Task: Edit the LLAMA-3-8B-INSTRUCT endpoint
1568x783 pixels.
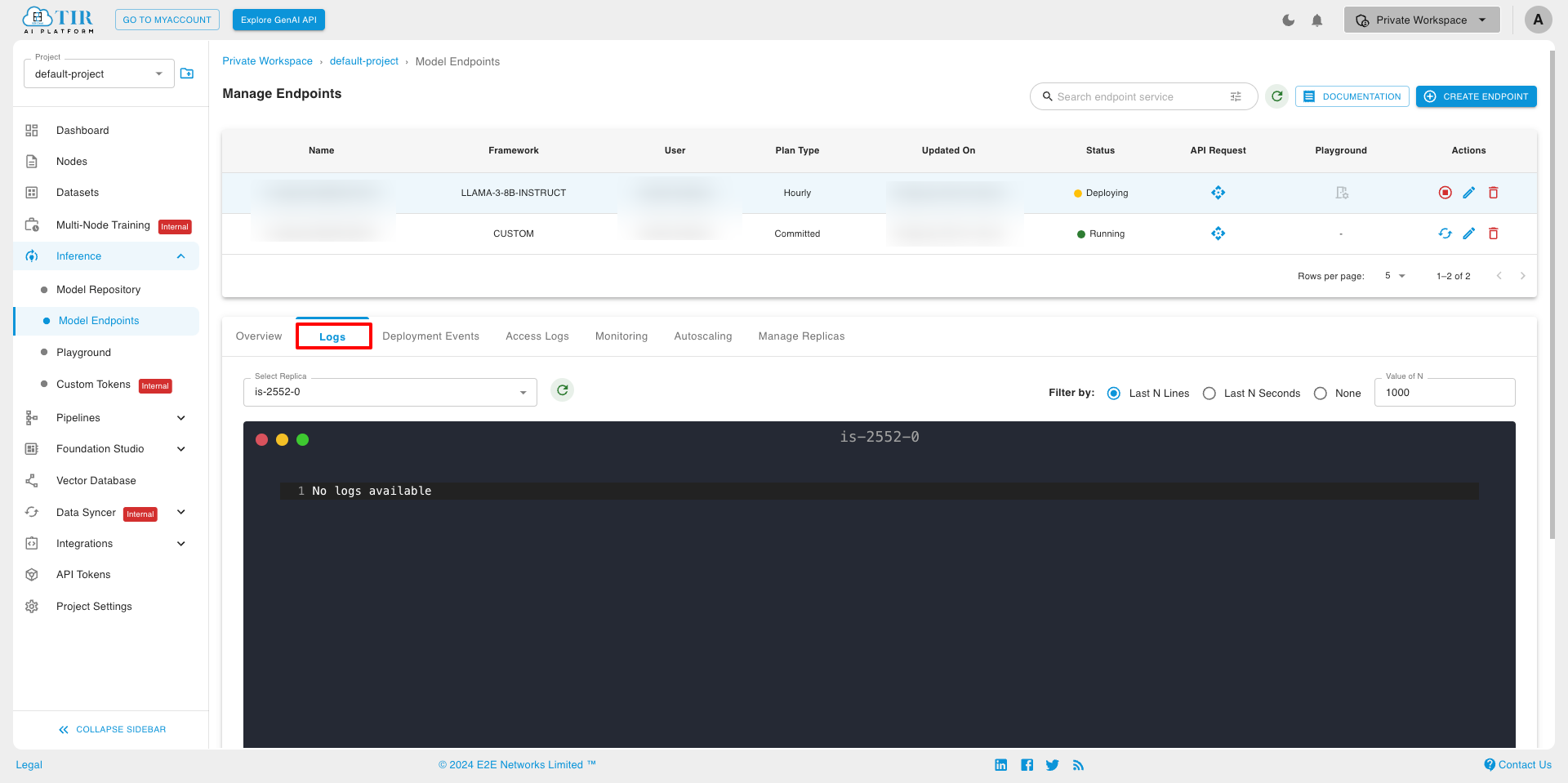Action: coord(1468,193)
